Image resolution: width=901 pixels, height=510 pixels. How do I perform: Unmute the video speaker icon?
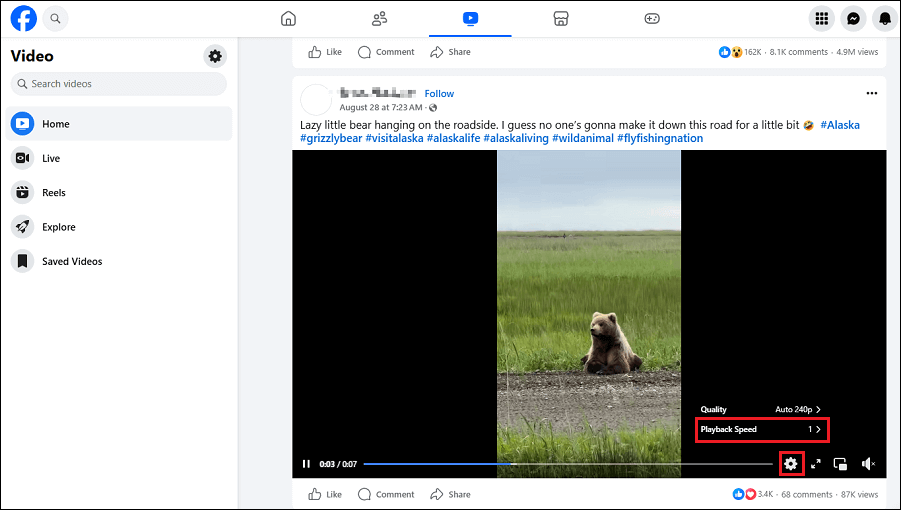coord(868,463)
